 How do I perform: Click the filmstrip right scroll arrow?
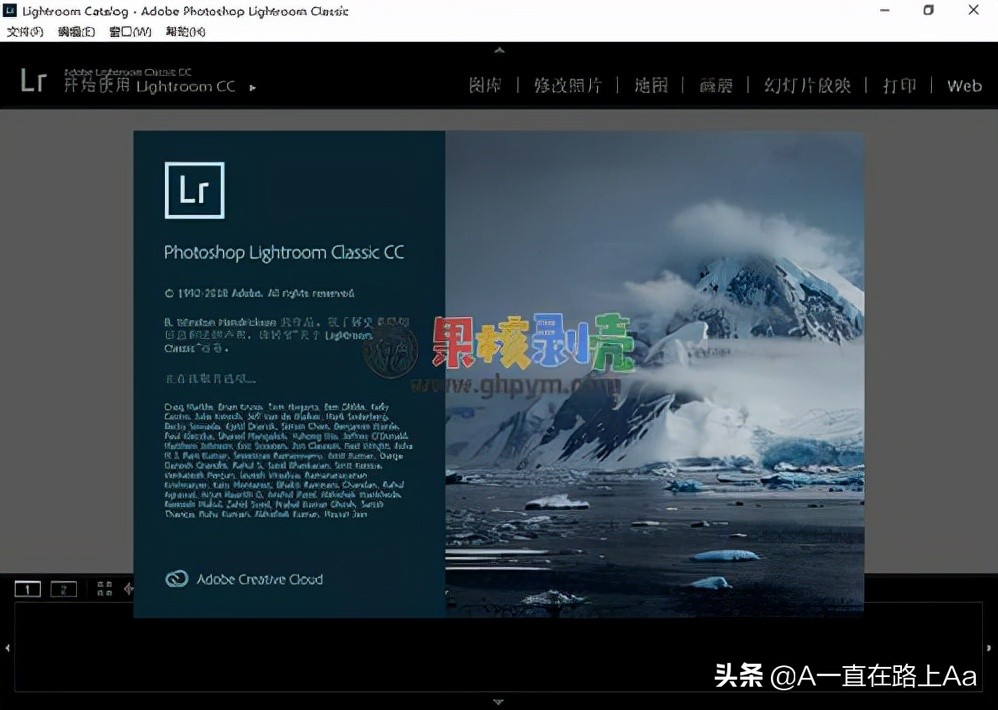(989, 648)
